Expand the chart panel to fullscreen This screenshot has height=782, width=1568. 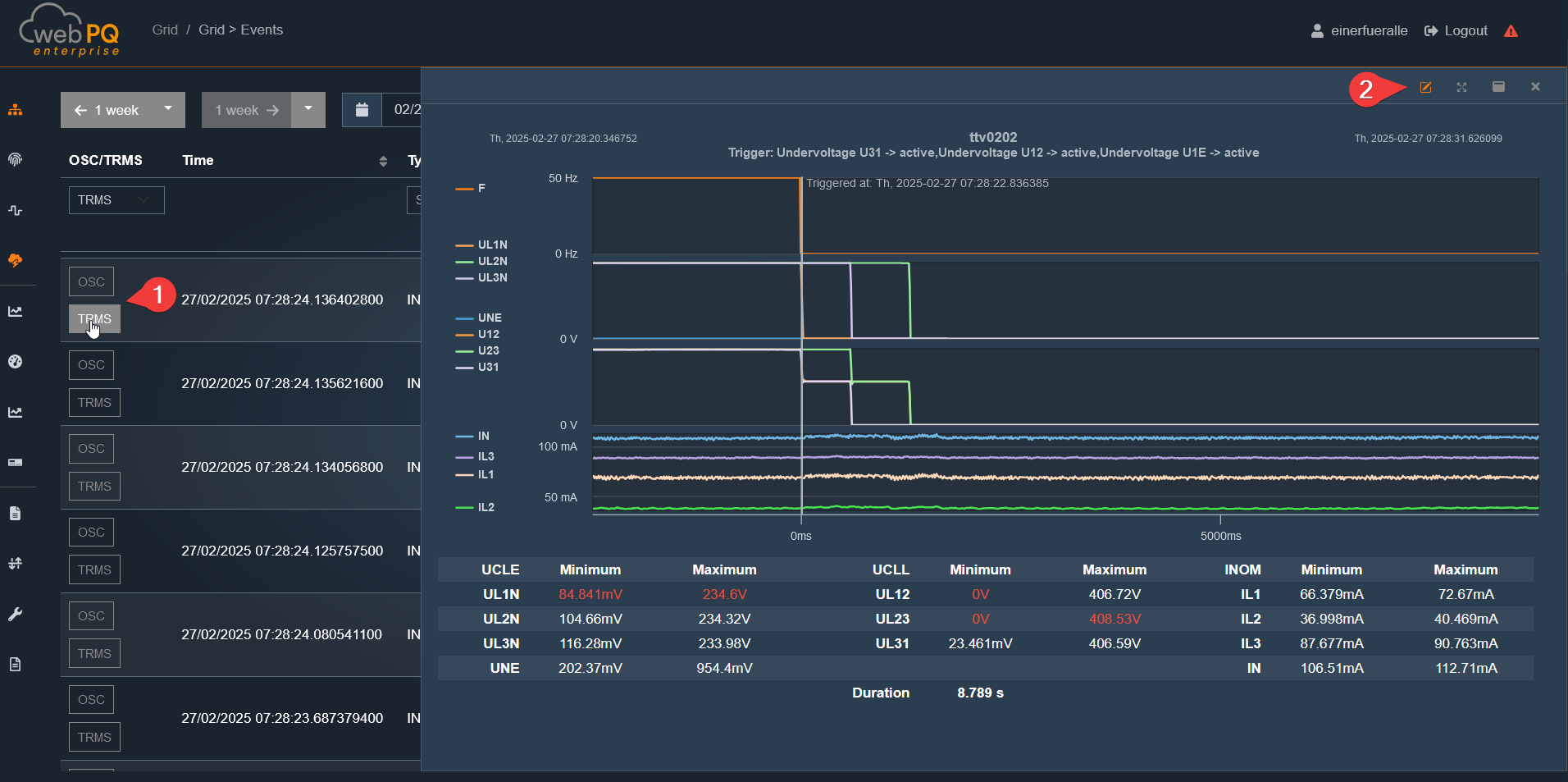(x=1461, y=87)
